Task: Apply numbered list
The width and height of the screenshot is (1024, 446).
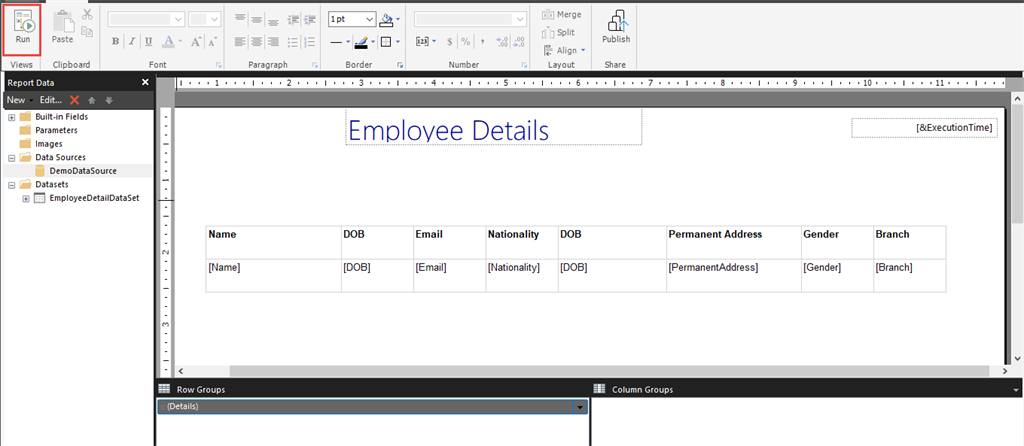Action: coord(310,42)
